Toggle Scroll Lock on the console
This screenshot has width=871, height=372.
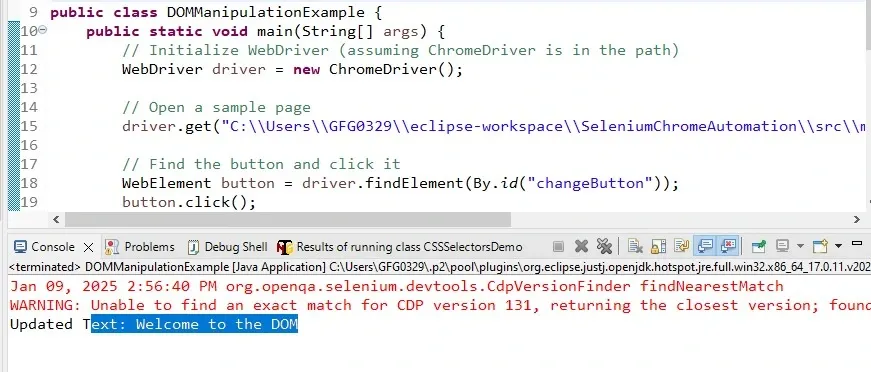[x=658, y=246]
